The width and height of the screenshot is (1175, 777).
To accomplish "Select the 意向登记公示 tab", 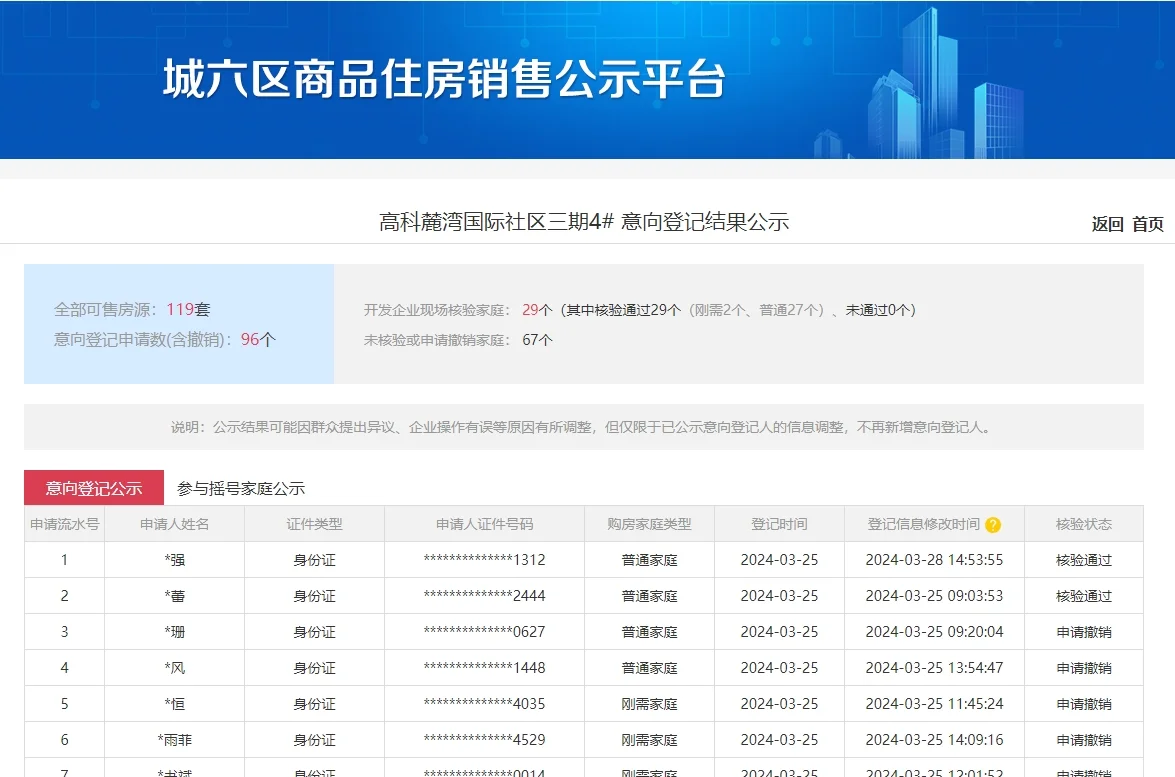I will tap(95, 487).
